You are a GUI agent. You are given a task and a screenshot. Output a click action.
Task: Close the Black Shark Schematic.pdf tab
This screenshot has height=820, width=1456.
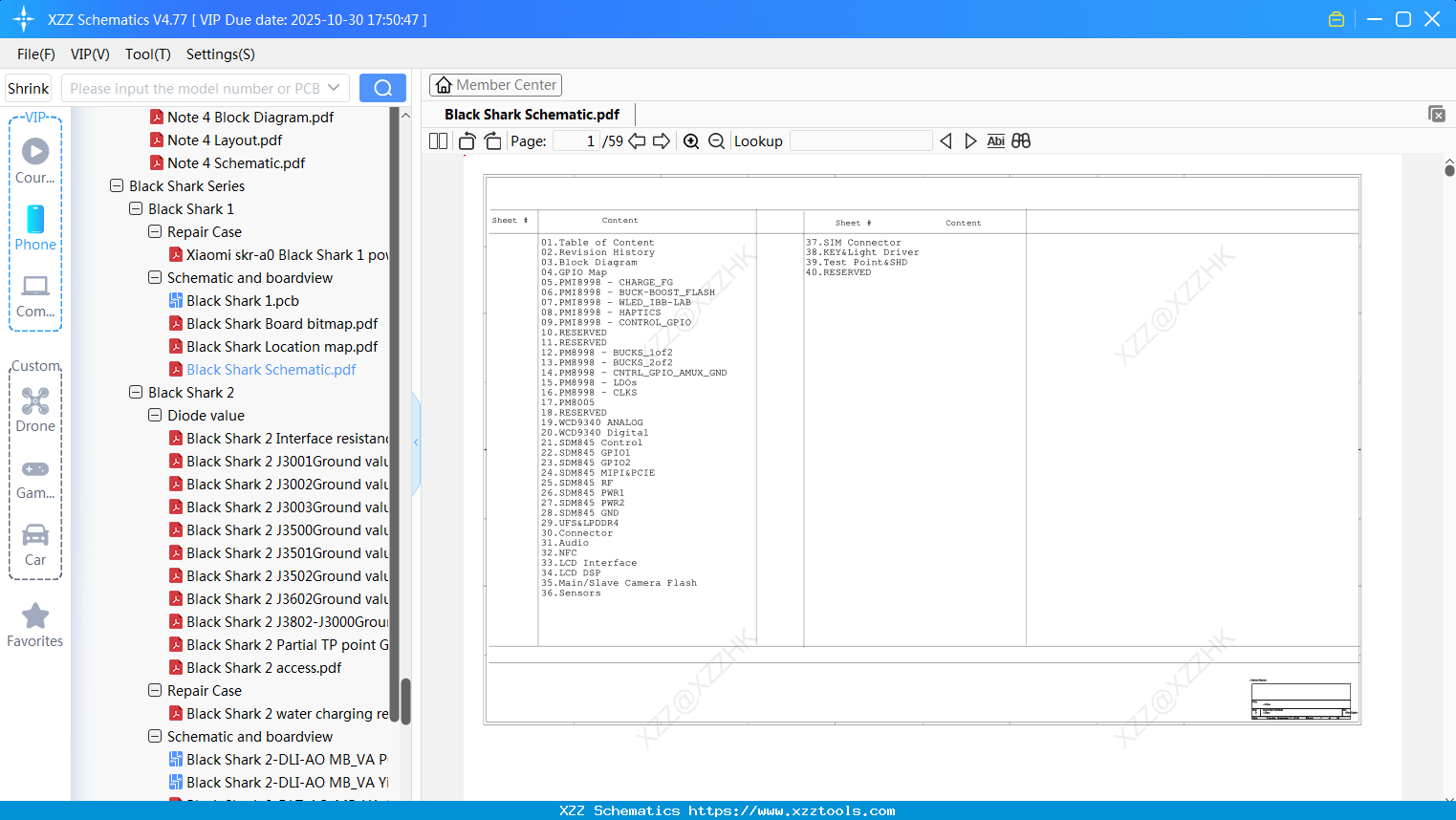click(x=1436, y=114)
